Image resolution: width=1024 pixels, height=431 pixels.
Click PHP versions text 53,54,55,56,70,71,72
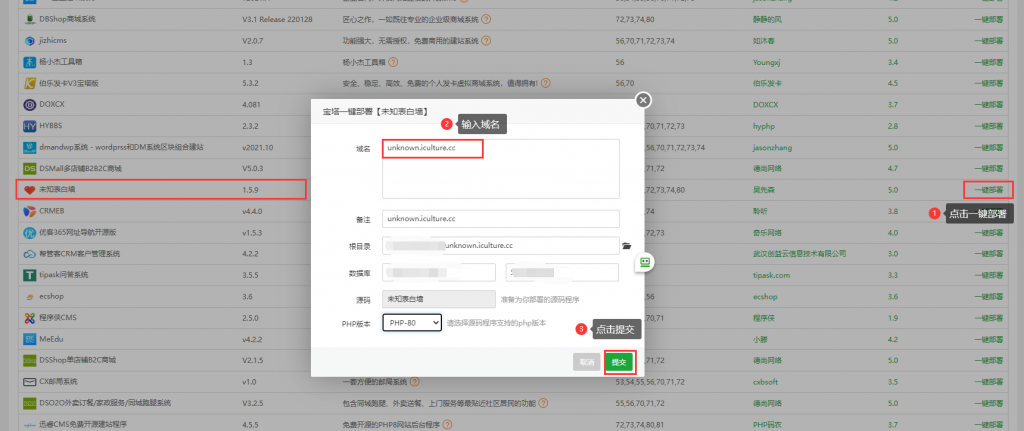pos(649,381)
